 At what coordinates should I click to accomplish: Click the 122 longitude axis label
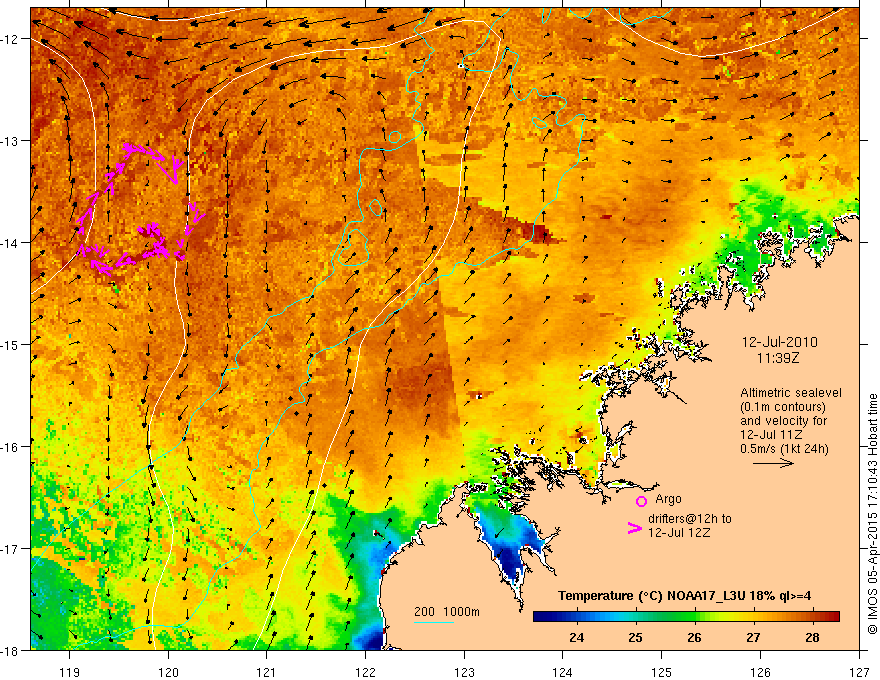(x=365, y=672)
